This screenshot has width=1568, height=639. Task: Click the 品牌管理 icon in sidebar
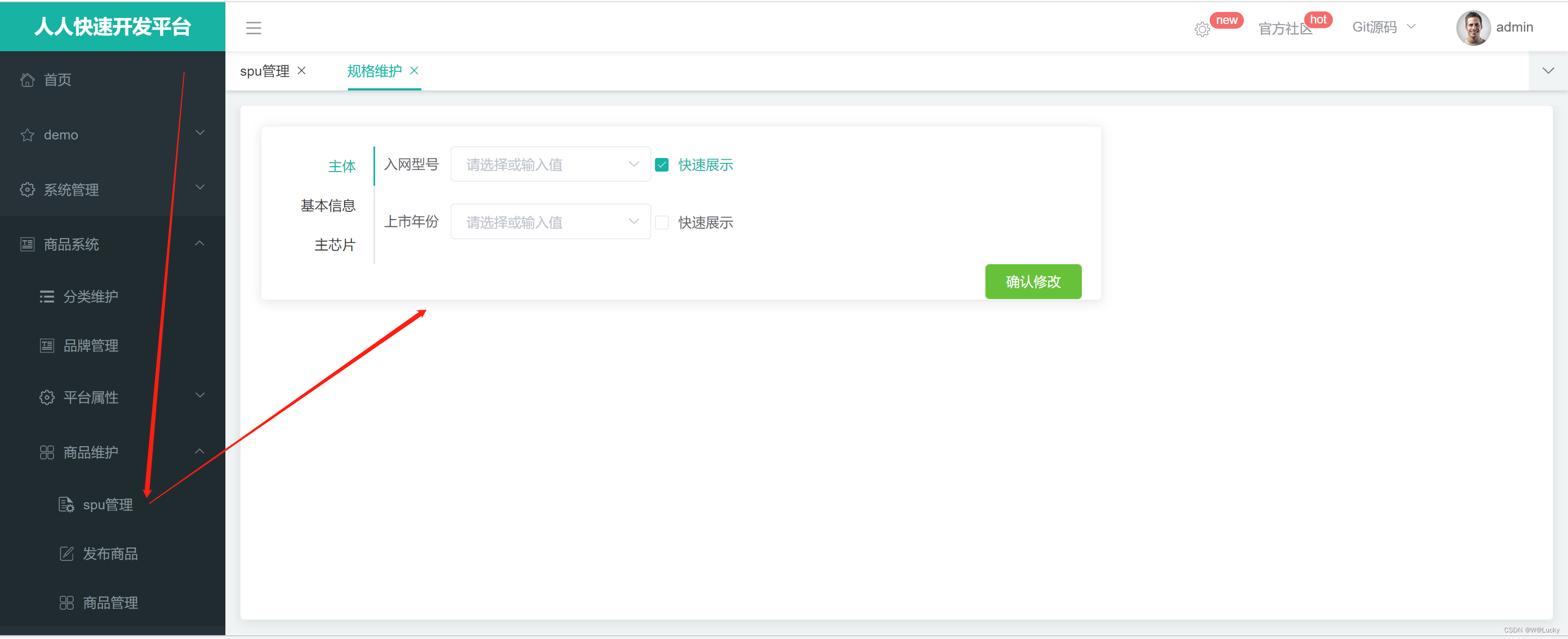tap(47, 345)
